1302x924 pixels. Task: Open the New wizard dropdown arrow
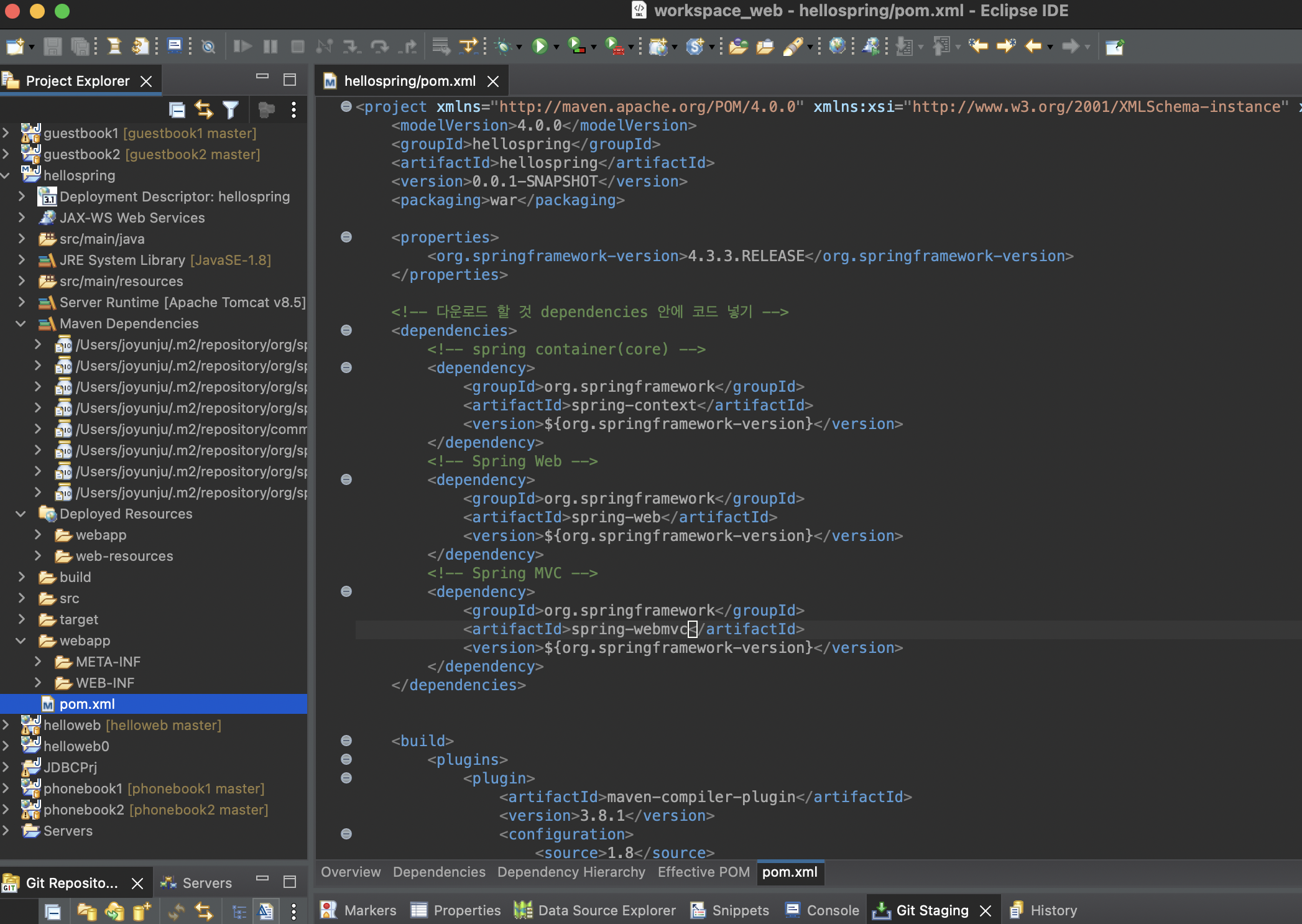[x=31, y=47]
